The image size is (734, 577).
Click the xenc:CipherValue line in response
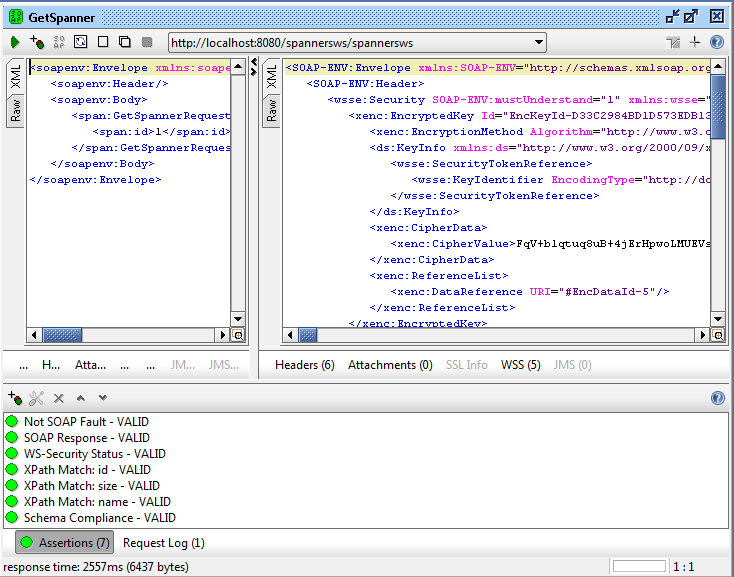pyautogui.click(x=550, y=244)
